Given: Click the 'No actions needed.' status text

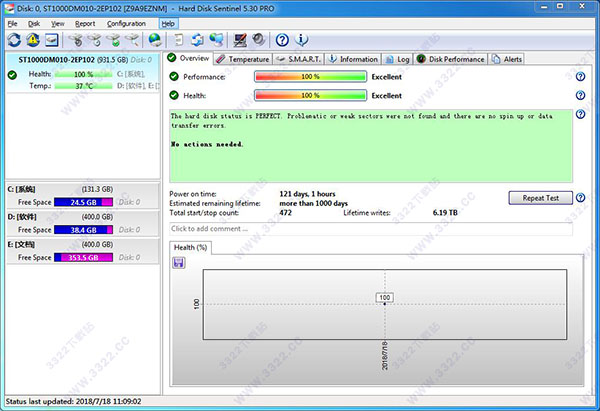Looking at the screenshot, I should [x=207, y=144].
